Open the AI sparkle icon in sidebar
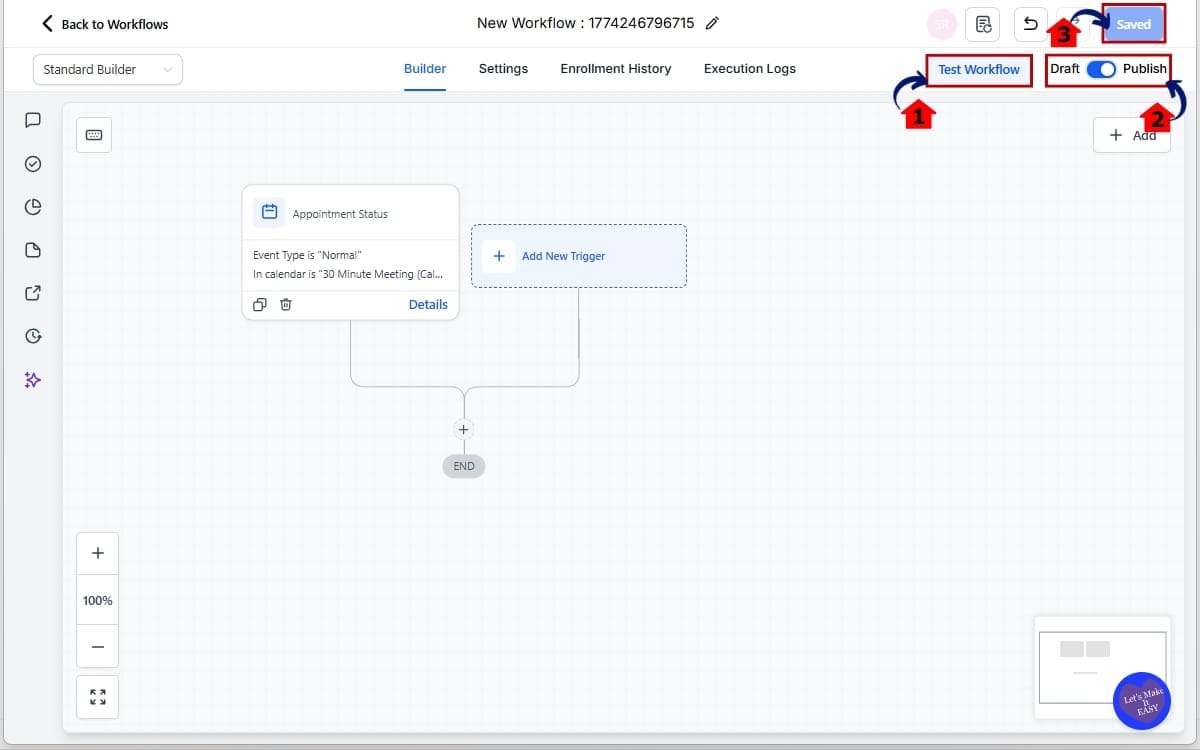This screenshot has width=1200, height=750. point(32,380)
